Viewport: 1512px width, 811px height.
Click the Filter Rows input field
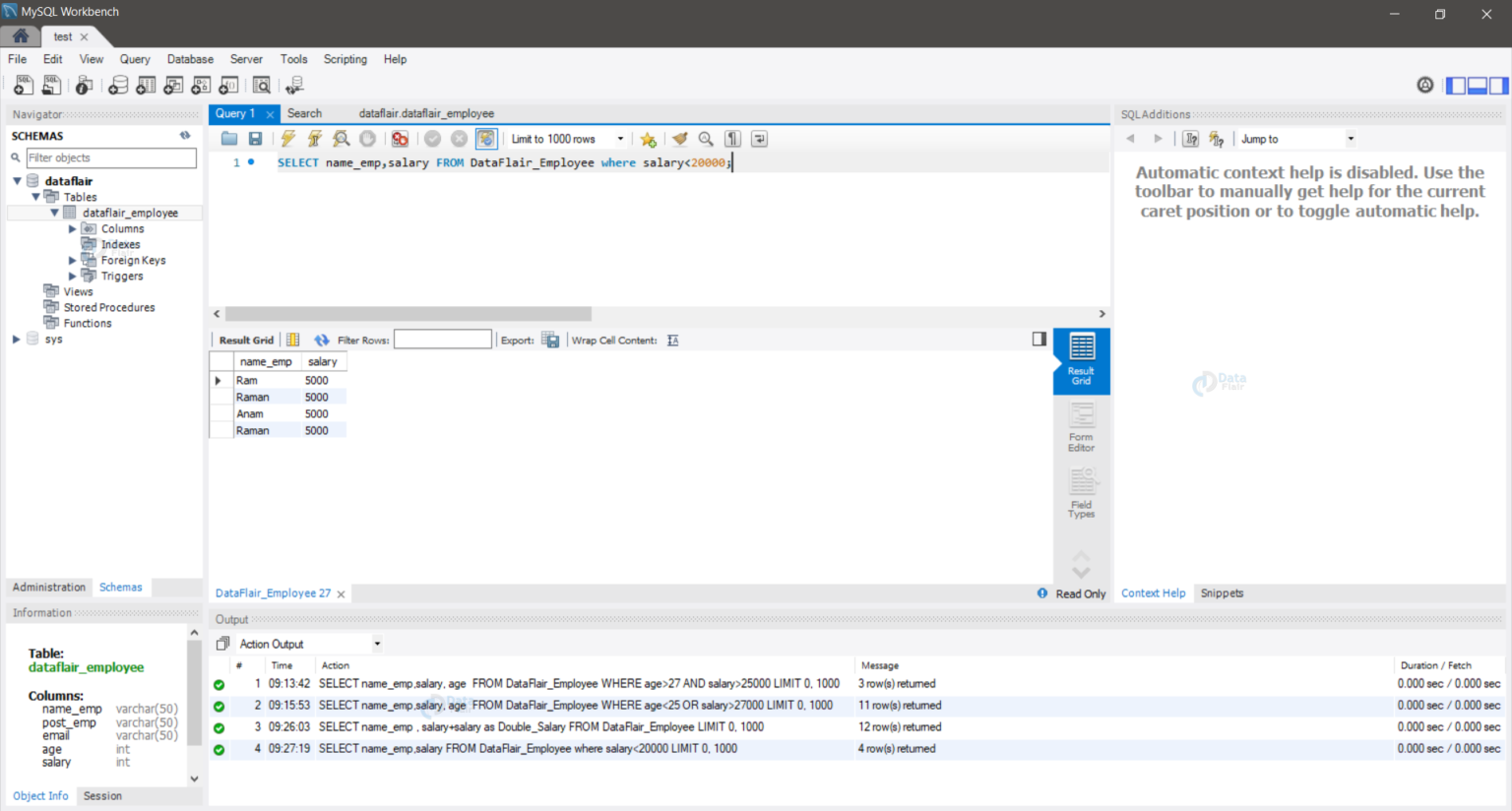click(x=443, y=340)
